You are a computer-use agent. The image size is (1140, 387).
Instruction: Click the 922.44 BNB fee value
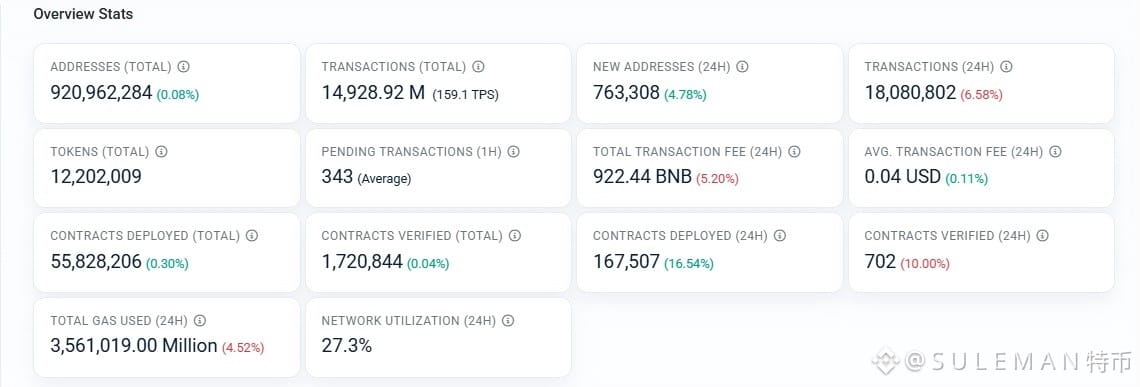(x=643, y=177)
